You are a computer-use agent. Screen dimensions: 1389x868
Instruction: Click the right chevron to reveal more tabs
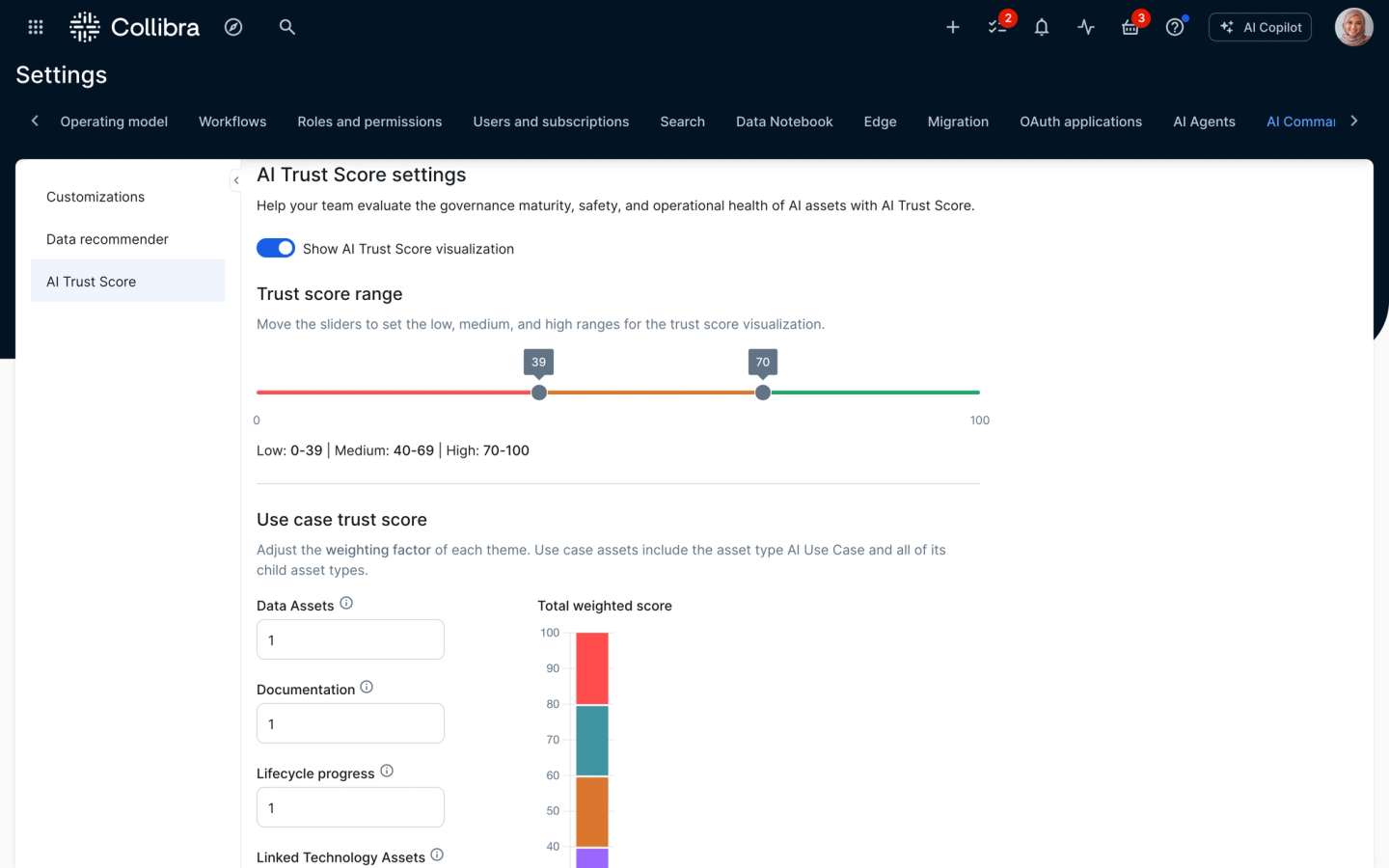click(1354, 121)
